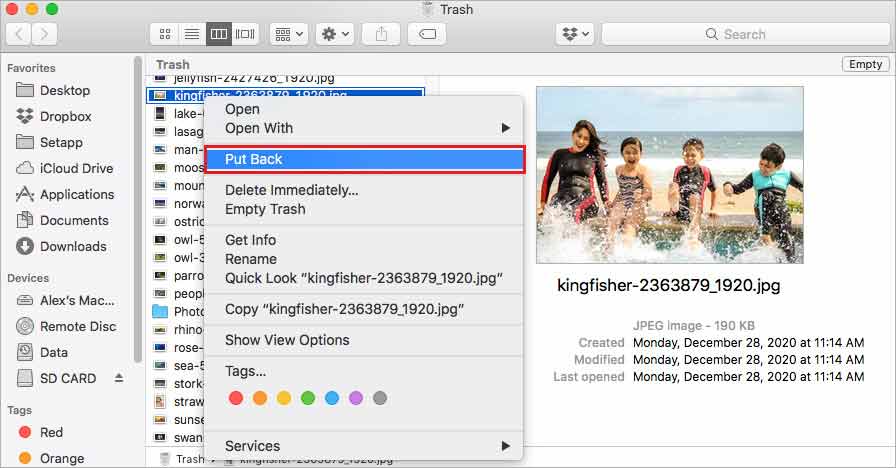Click in the Search field
The height and width of the screenshot is (468, 896).
pyautogui.click(x=745, y=34)
